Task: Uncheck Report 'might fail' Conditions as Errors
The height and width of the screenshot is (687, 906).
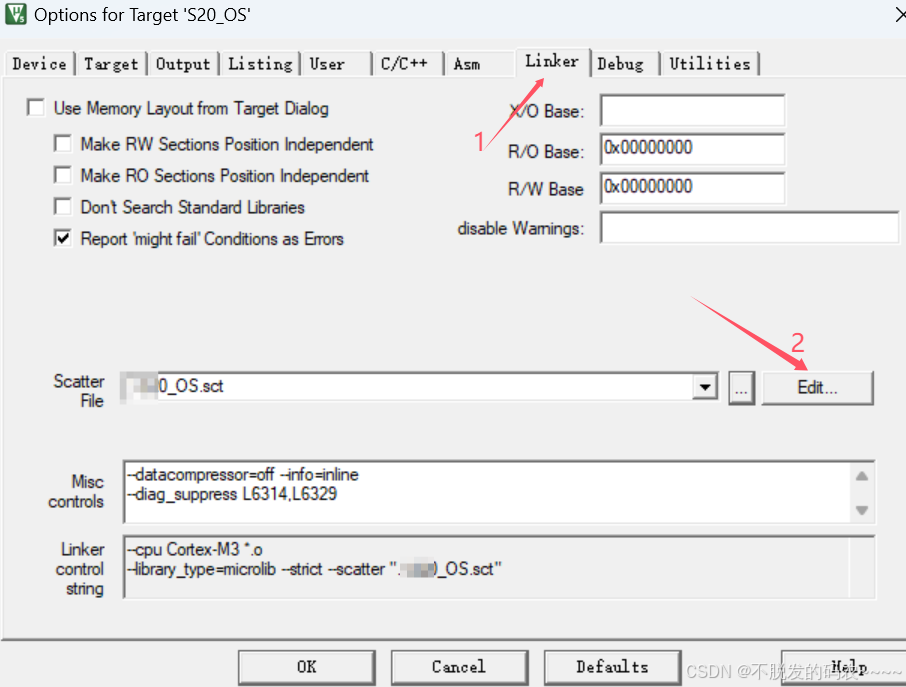Action: [63, 238]
